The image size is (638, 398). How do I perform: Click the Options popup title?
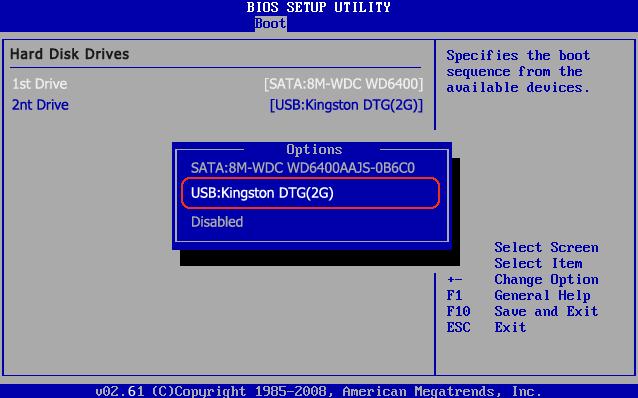pyautogui.click(x=314, y=149)
